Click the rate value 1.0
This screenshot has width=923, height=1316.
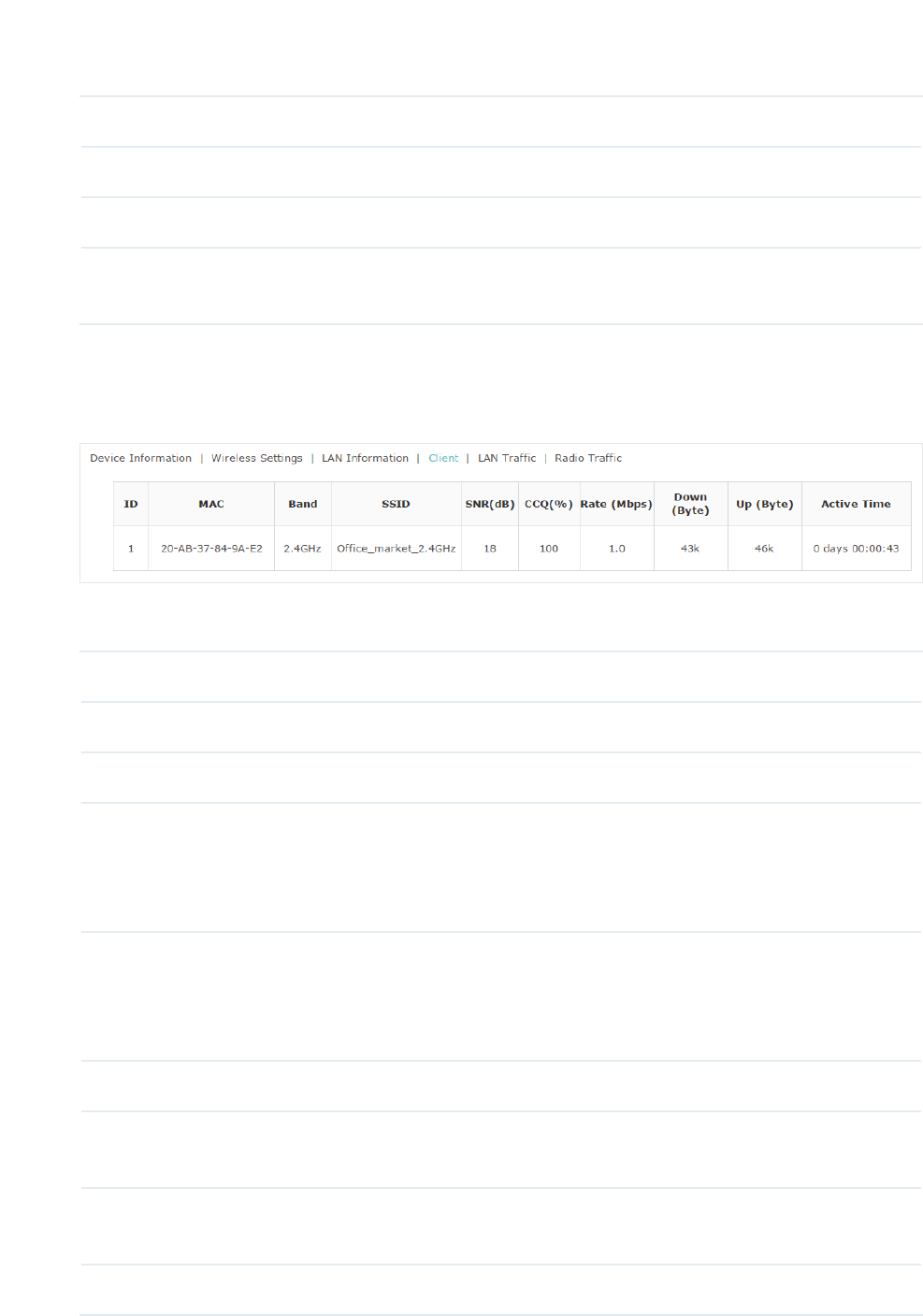(617, 549)
